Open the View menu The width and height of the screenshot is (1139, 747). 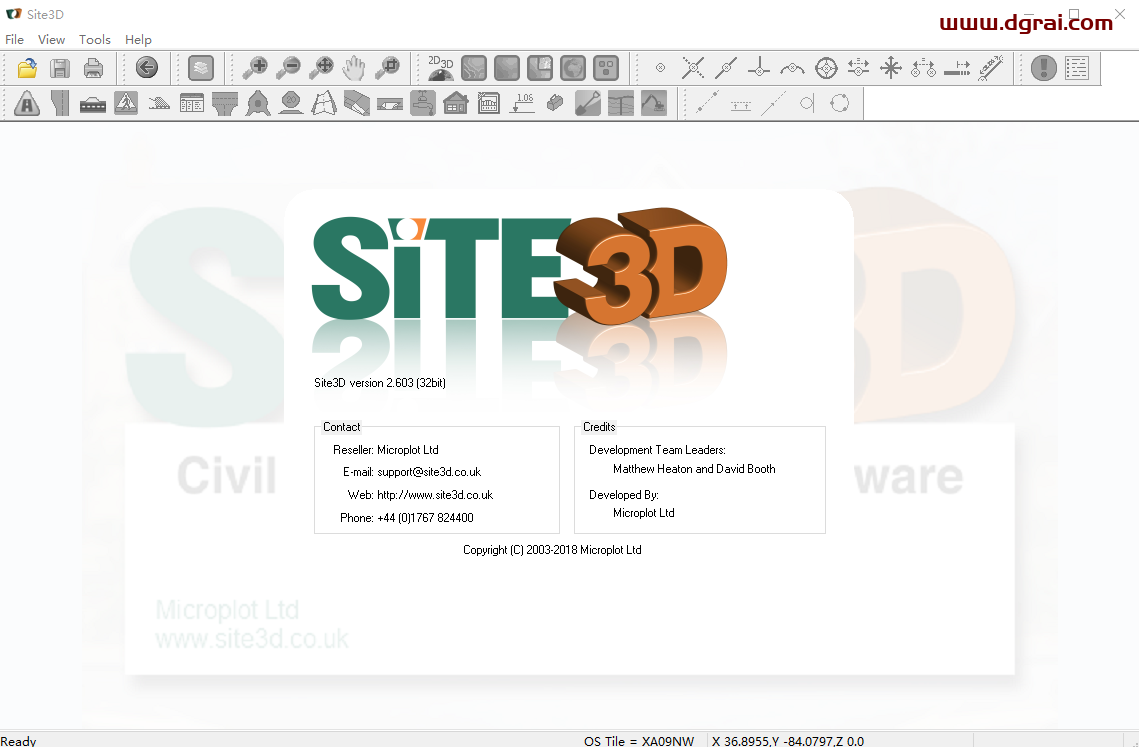pos(52,39)
